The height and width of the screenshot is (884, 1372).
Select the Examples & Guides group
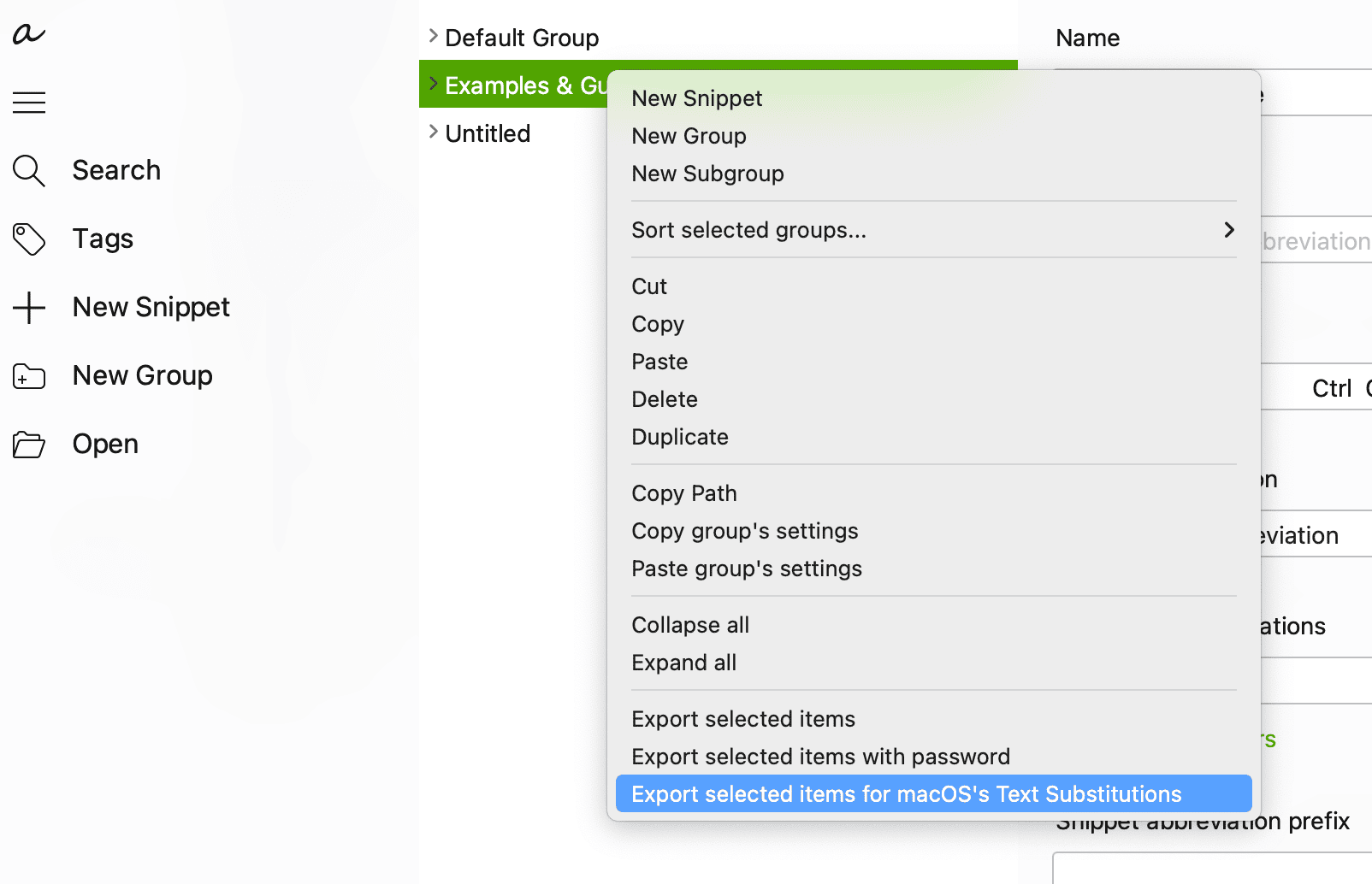coord(513,85)
